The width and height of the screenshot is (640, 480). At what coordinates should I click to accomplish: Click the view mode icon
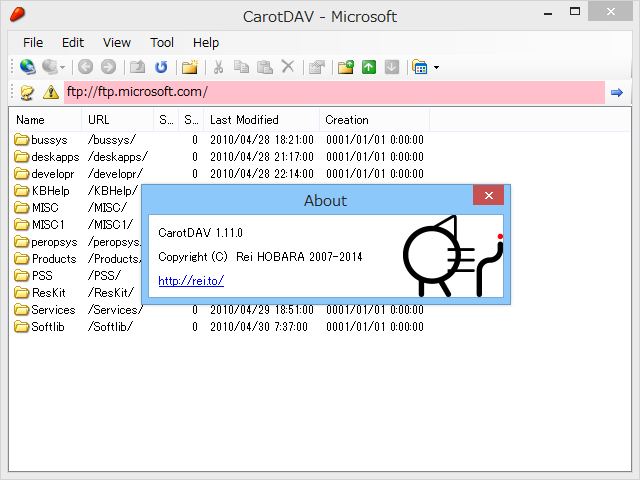[x=420, y=67]
